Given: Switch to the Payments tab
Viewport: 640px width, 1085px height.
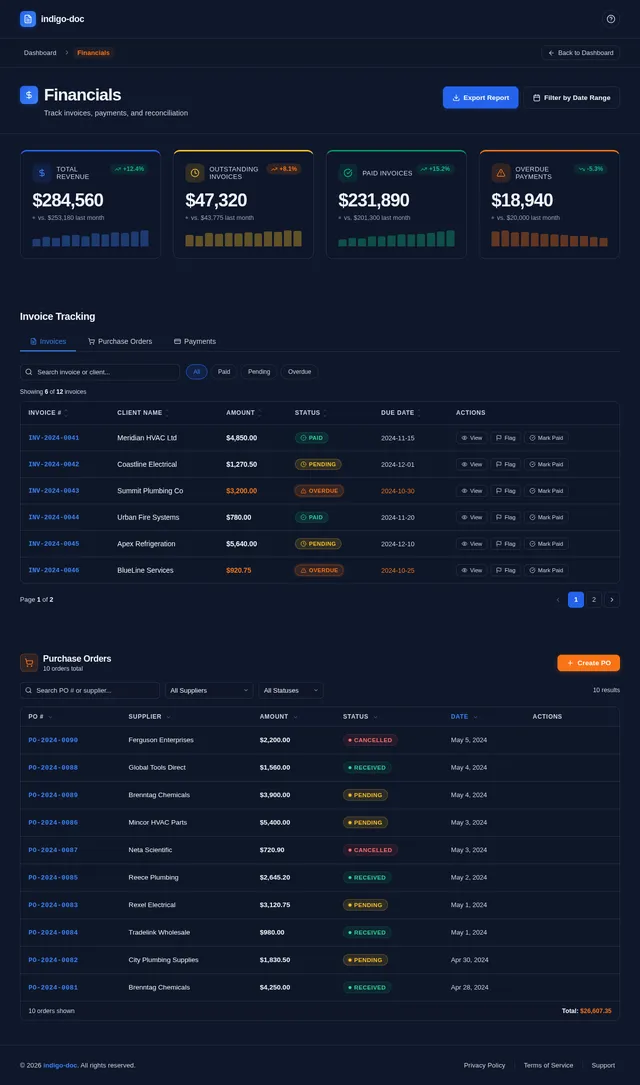Looking at the screenshot, I should click(x=194, y=341).
